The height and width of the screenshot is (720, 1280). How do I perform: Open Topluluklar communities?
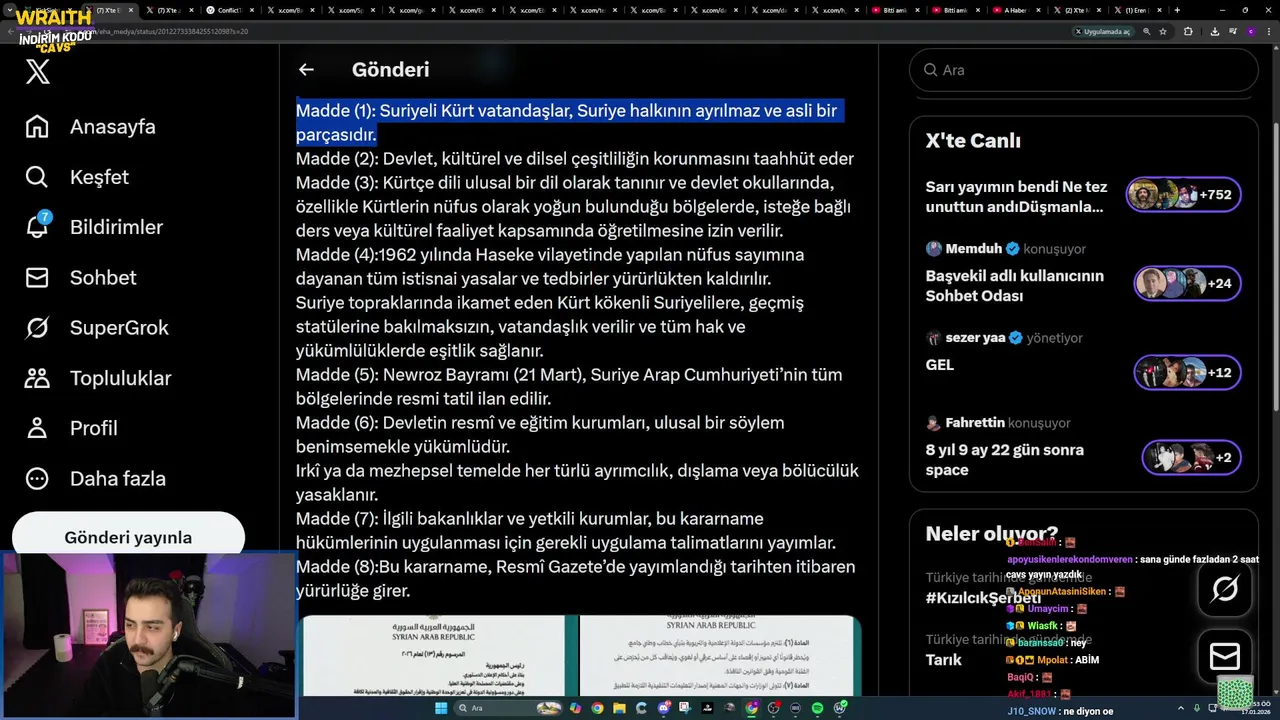(x=98, y=378)
